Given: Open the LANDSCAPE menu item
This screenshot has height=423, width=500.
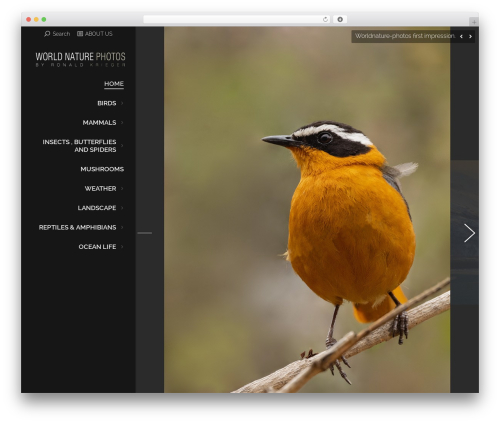Looking at the screenshot, I should point(97,208).
